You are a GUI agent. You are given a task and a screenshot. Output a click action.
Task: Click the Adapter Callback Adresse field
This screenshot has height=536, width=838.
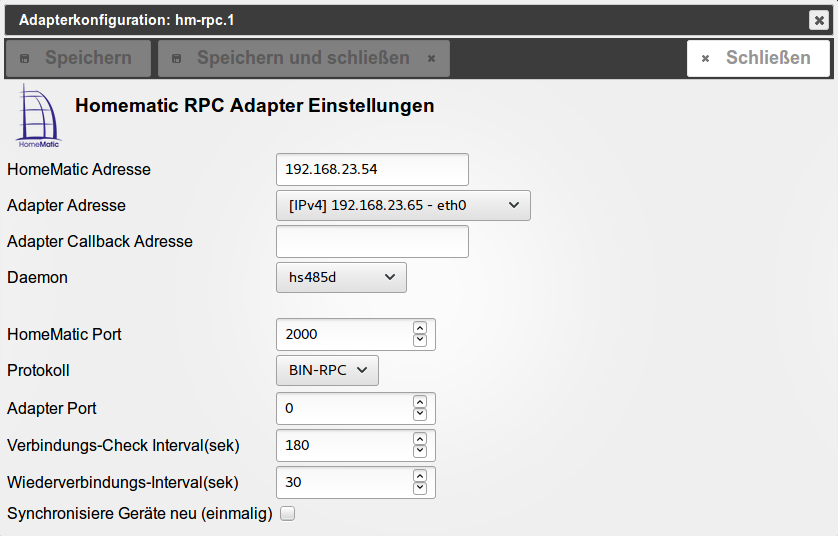coord(372,242)
